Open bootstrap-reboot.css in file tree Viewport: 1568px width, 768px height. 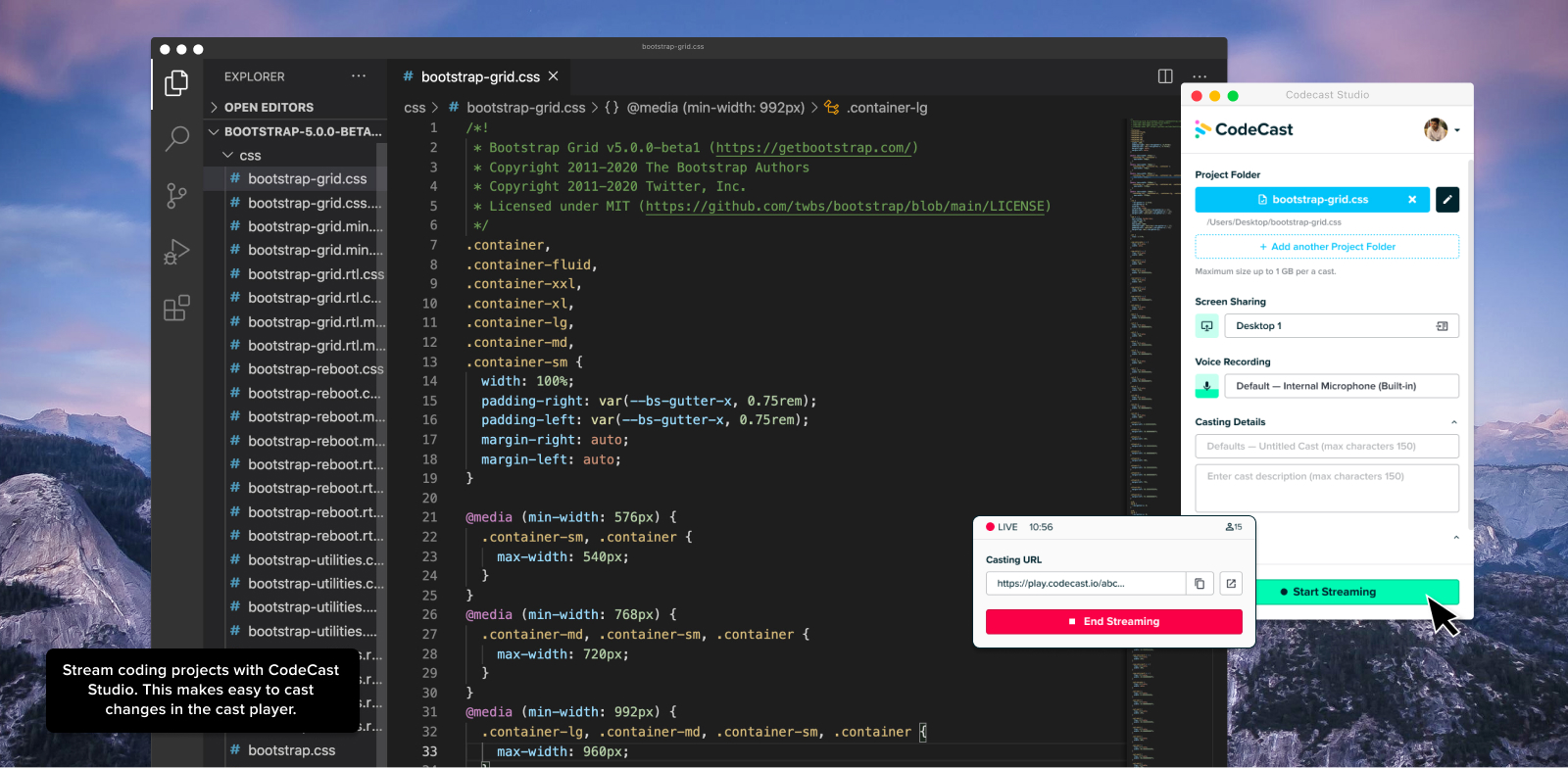coord(315,369)
